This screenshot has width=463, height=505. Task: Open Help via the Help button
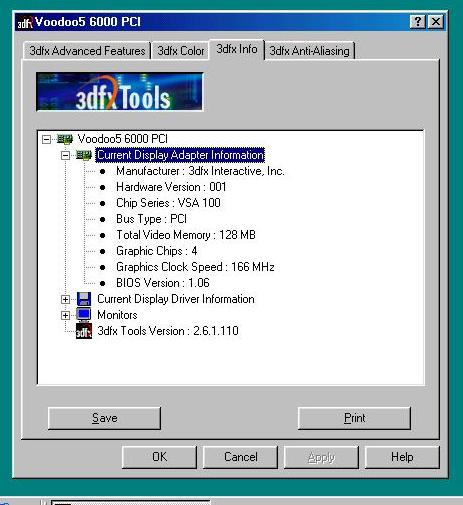click(x=402, y=457)
